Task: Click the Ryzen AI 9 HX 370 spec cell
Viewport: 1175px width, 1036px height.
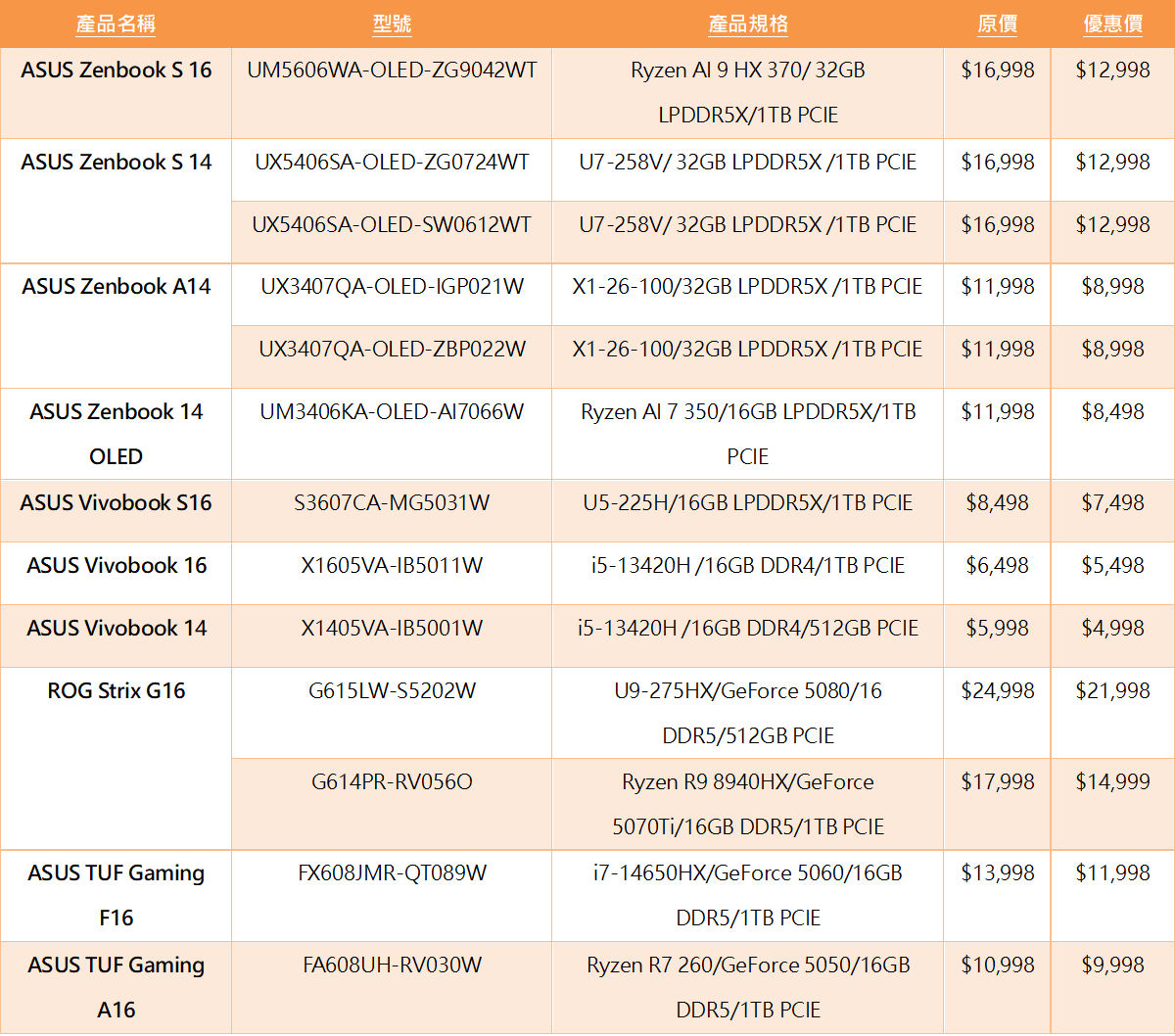Action: [748, 92]
